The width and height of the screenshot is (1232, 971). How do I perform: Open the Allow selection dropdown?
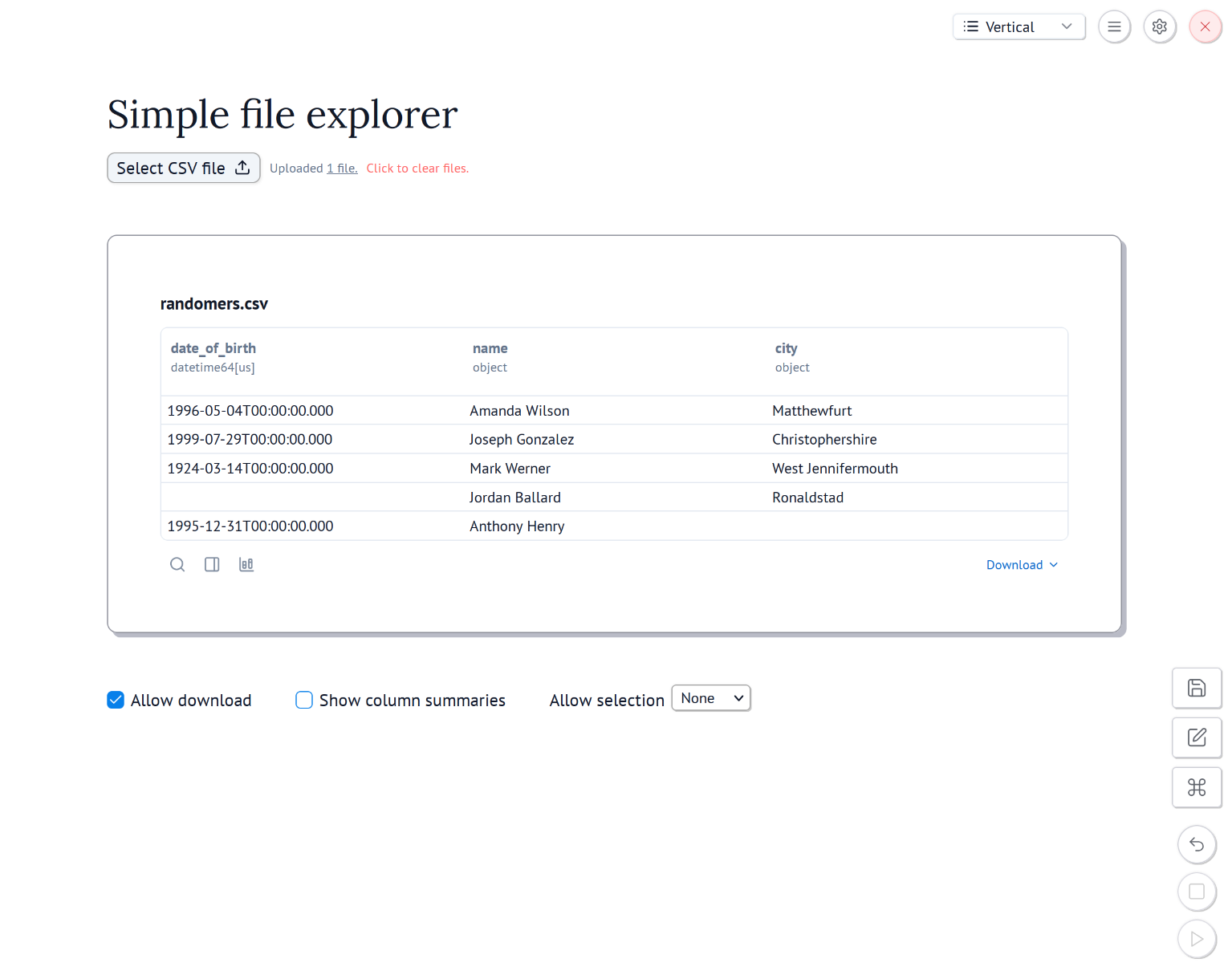(710, 698)
